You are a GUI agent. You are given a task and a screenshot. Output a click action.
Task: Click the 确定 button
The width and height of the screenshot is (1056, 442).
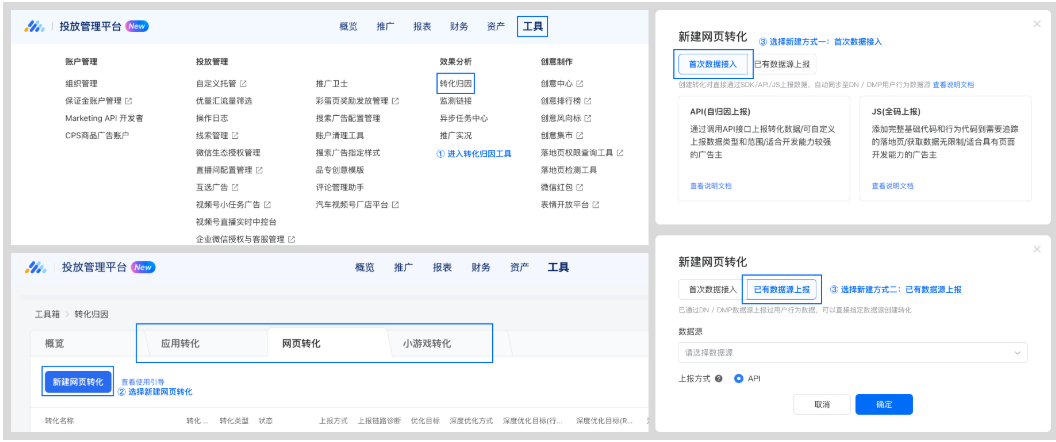click(x=884, y=404)
